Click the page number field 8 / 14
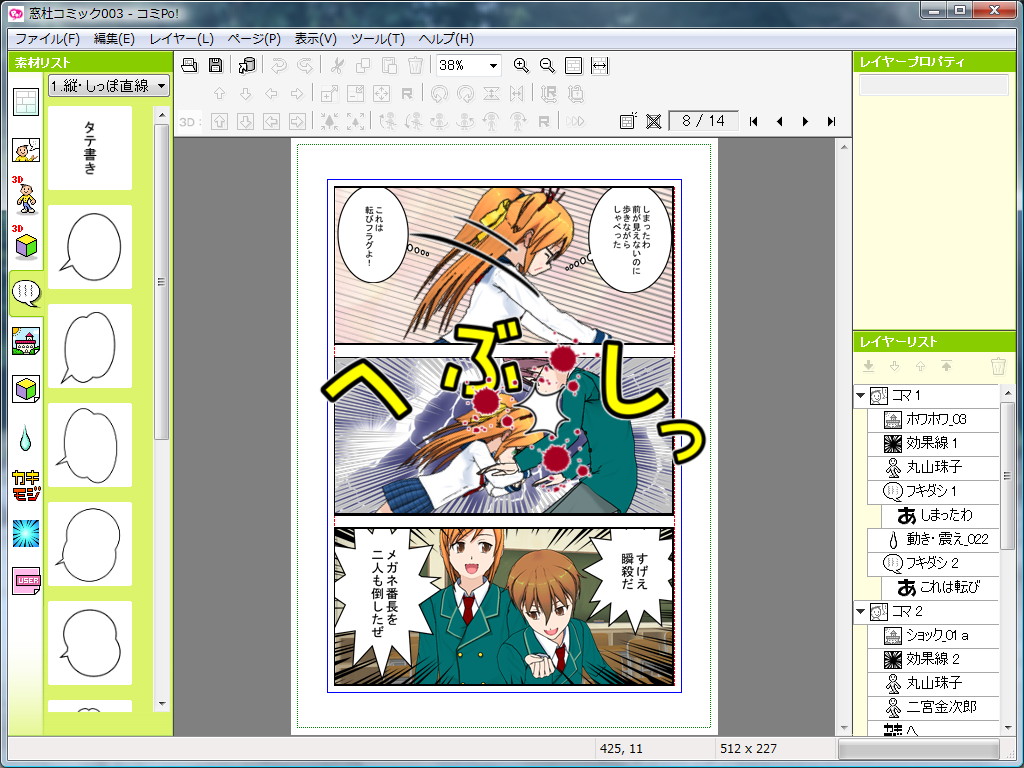The width and height of the screenshot is (1024, 768). (703, 121)
